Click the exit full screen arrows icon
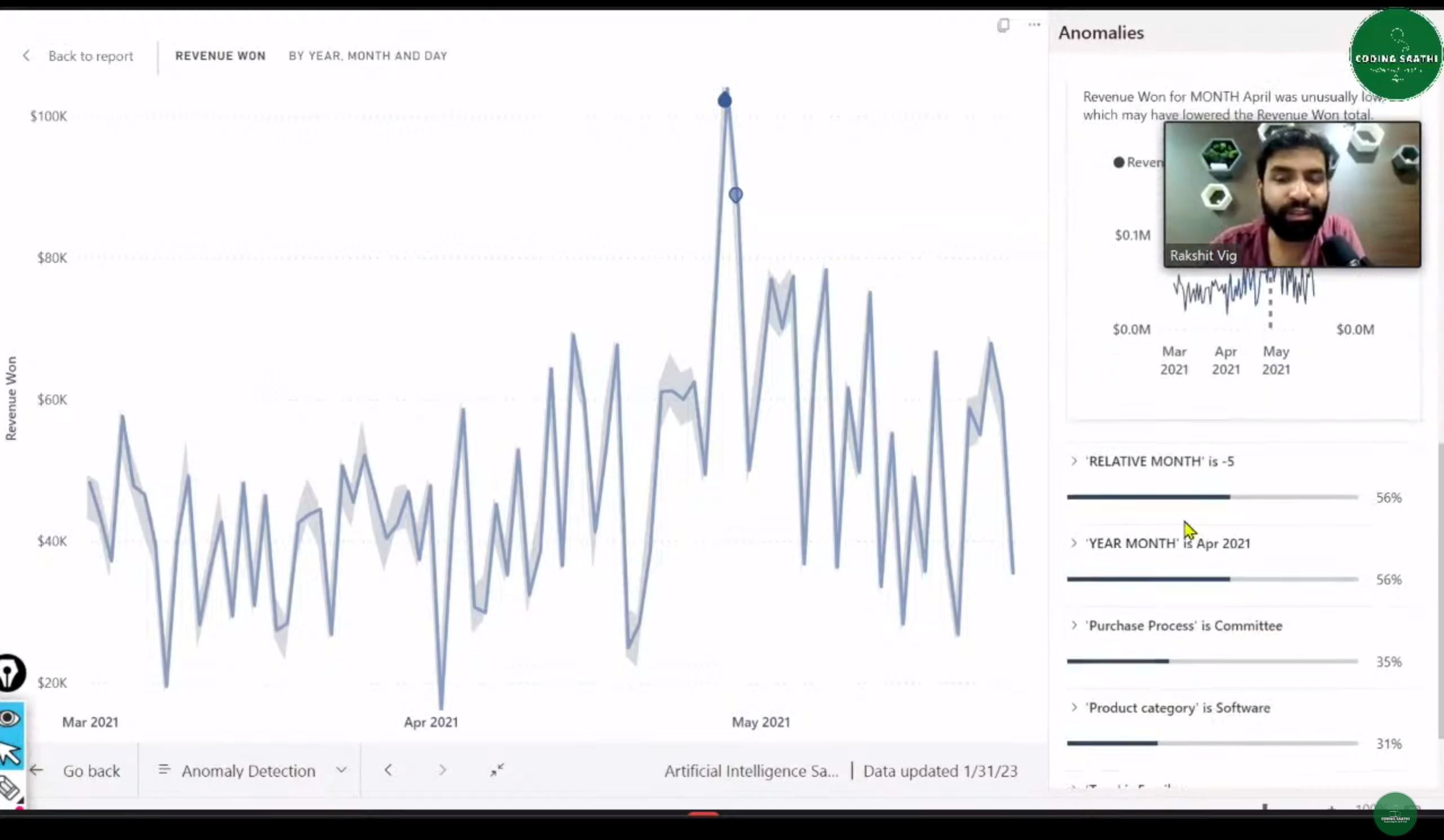Image resolution: width=1444 pixels, height=840 pixels. [497, 770]
